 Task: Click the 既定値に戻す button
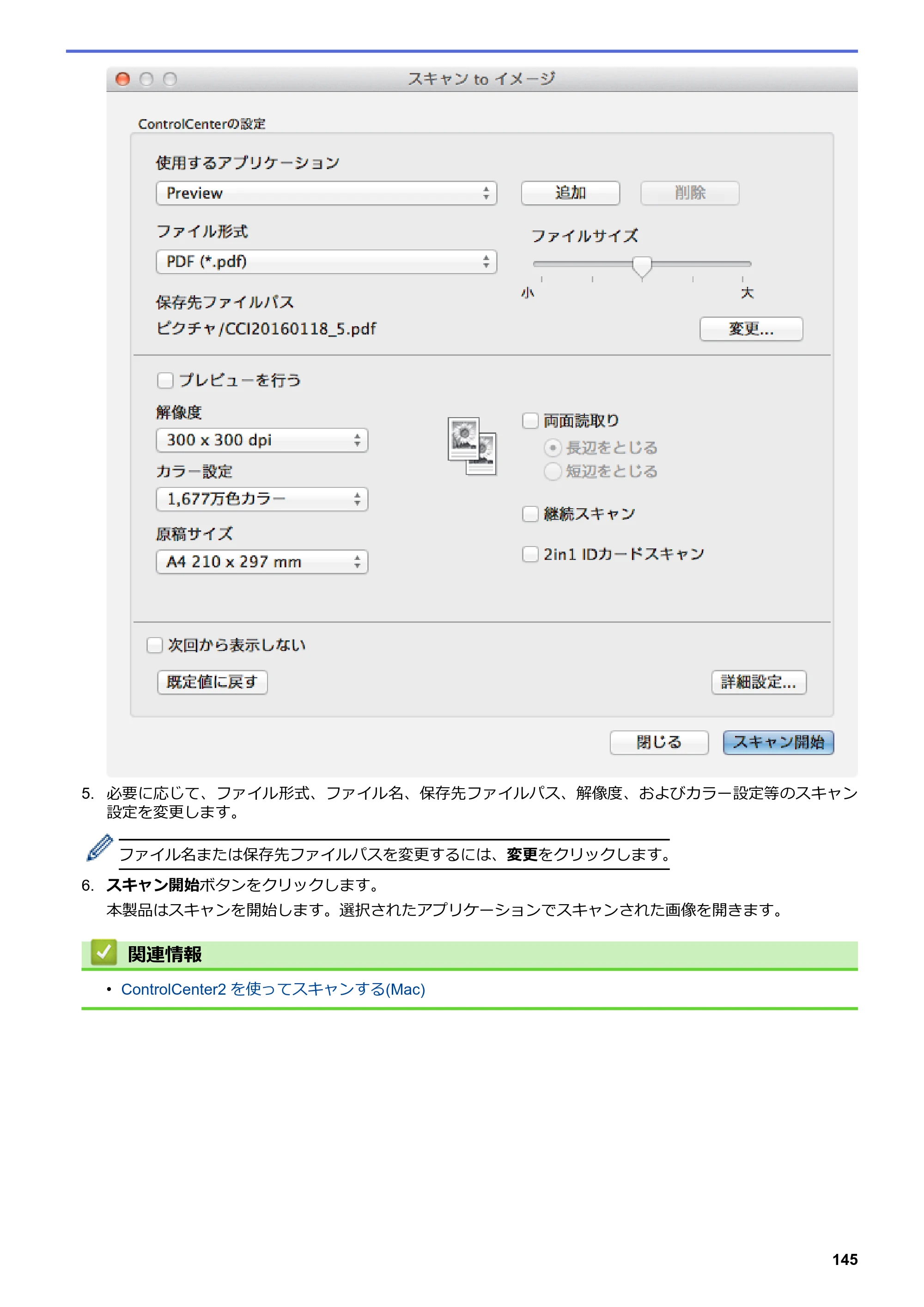coord(213,682)
